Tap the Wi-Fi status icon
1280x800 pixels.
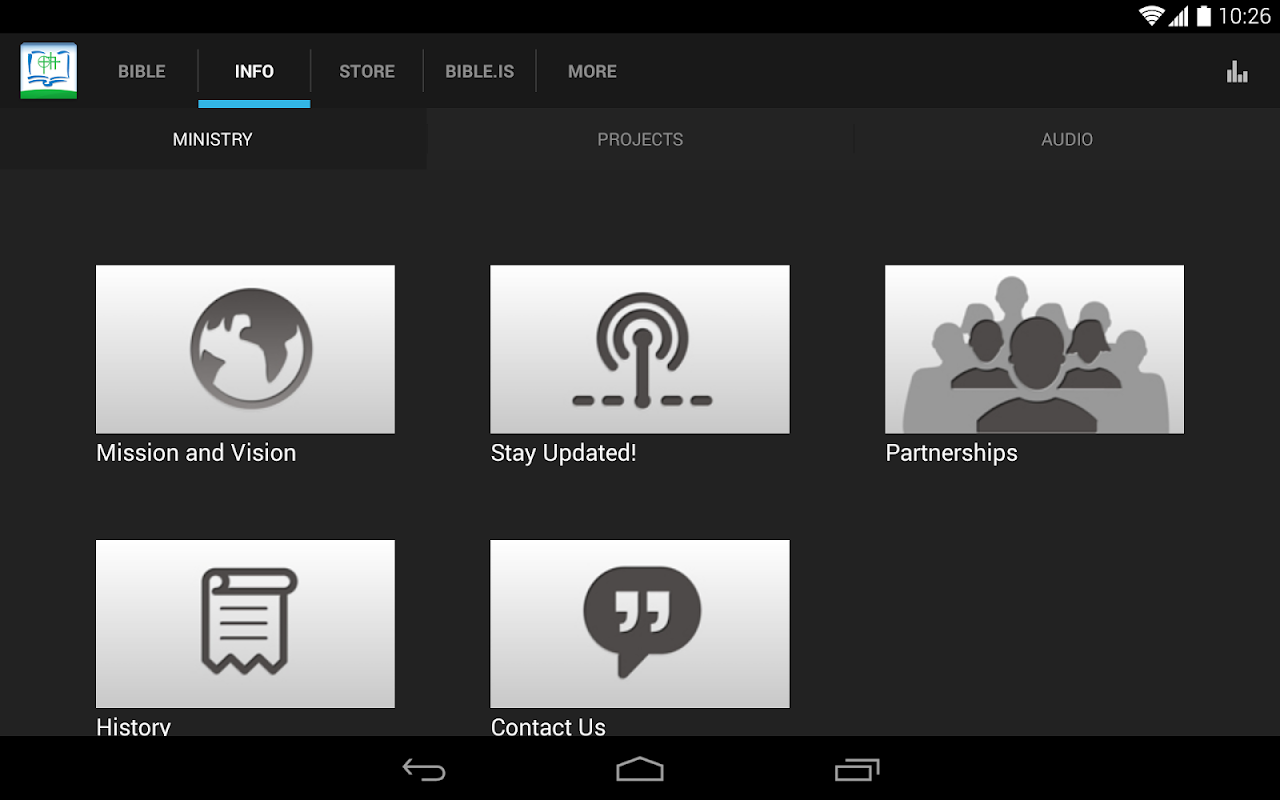[x=1152, y=16]
